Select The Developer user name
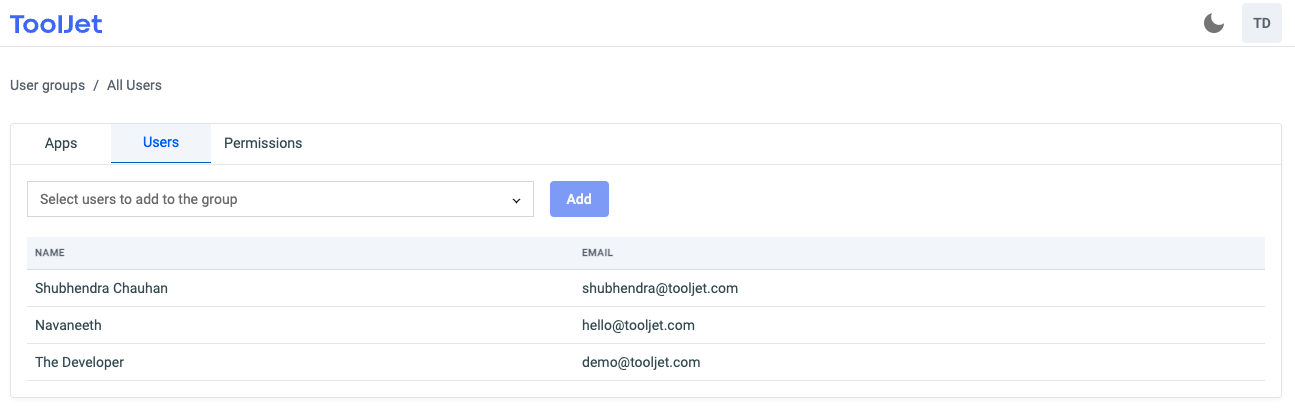Image resolution: width=1295 pixels, height=409 pixels. 79,362
